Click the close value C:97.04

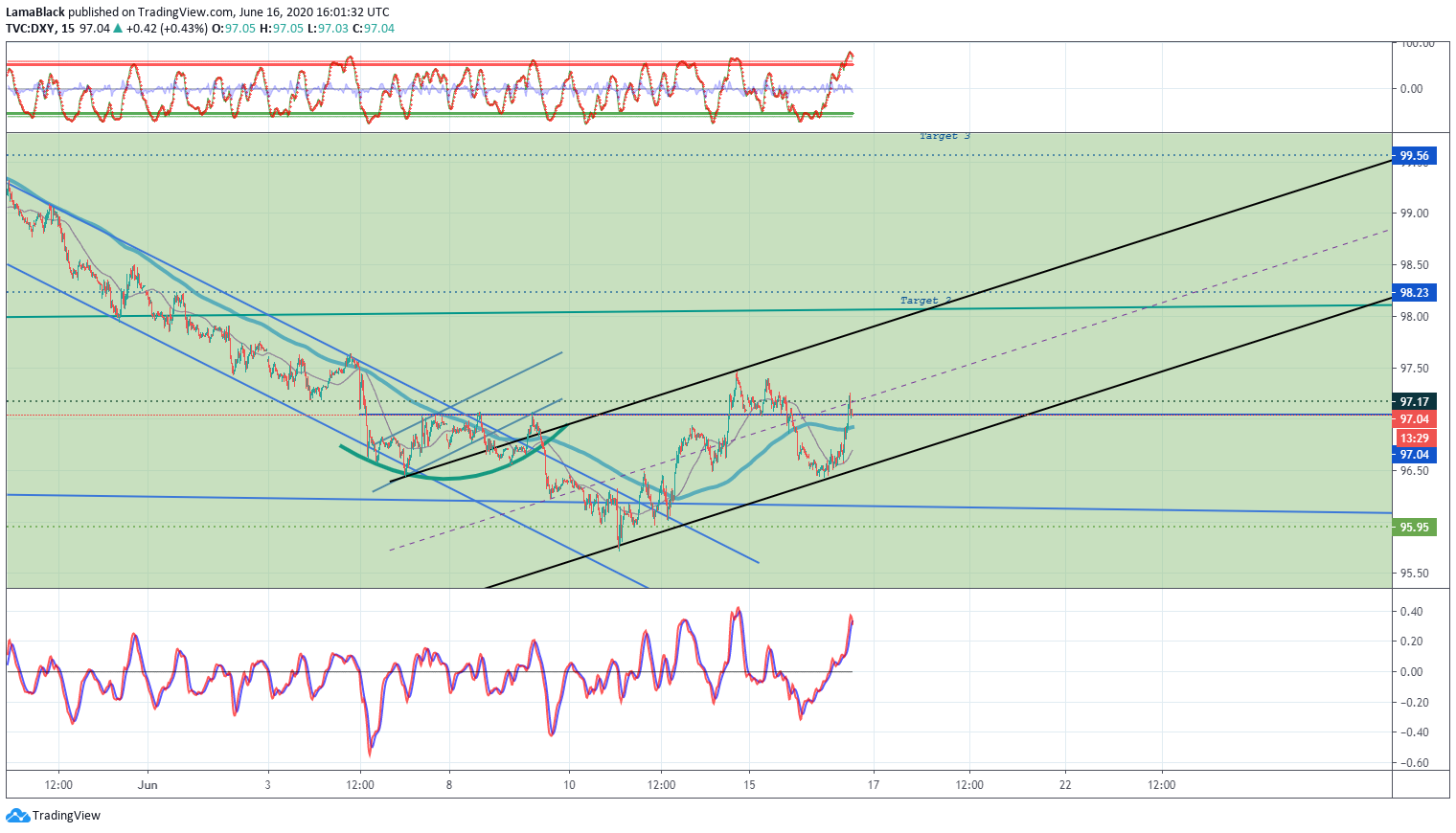tap(374, 29)
